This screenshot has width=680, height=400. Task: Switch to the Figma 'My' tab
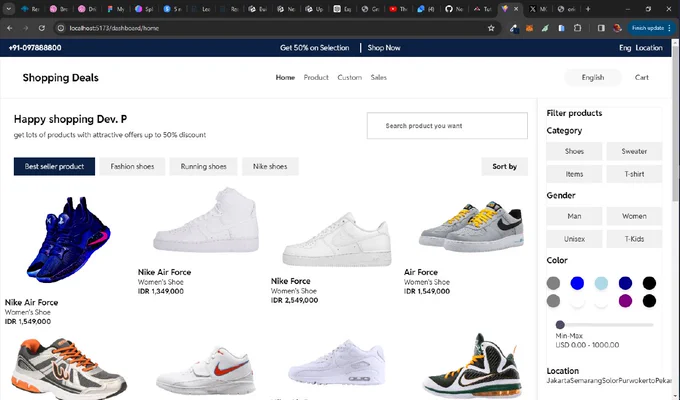pyautogui.click(x=115, y=9)
